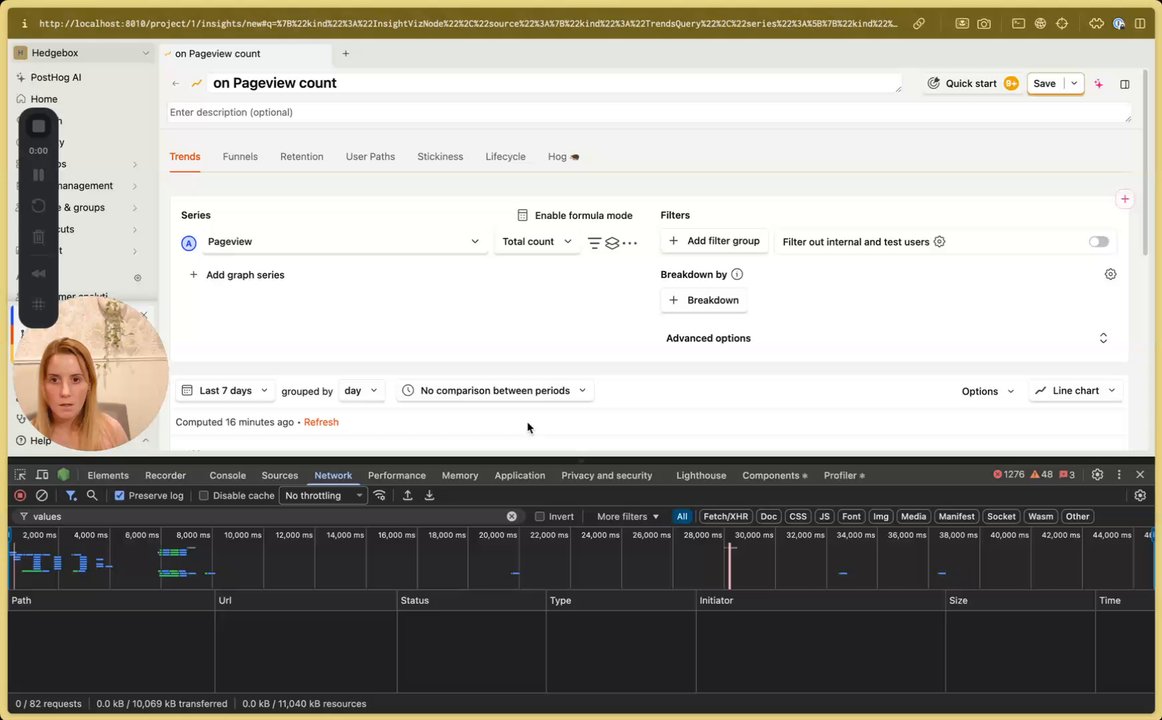The width and height of the screenshot is (1162, 720).
Task: Click browser screenshot camera icon
Action: click(x=983, y=24)
